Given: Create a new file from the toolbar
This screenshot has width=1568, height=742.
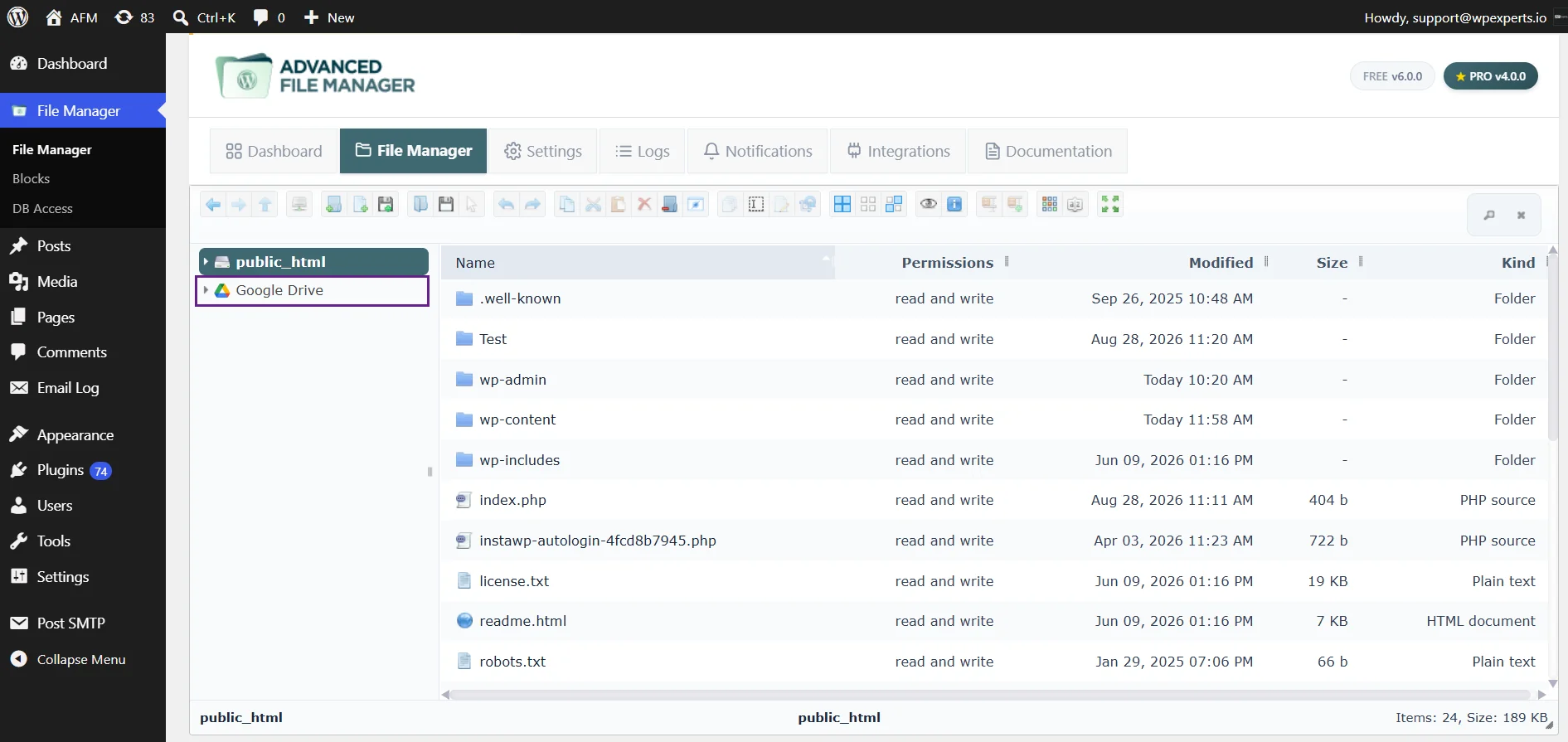Looking at the screenshot, I should 360,204.
